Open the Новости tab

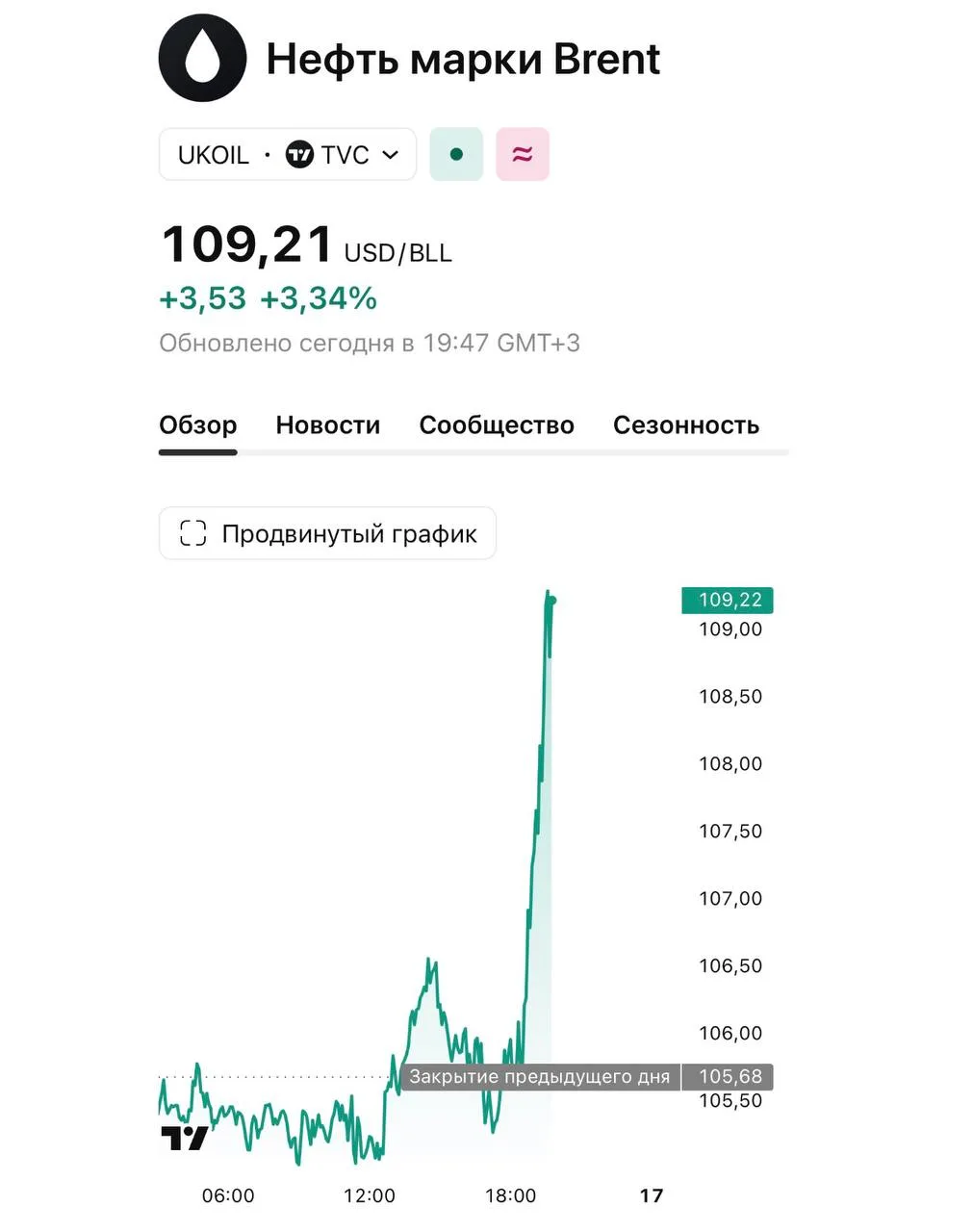tap(328, 425)
